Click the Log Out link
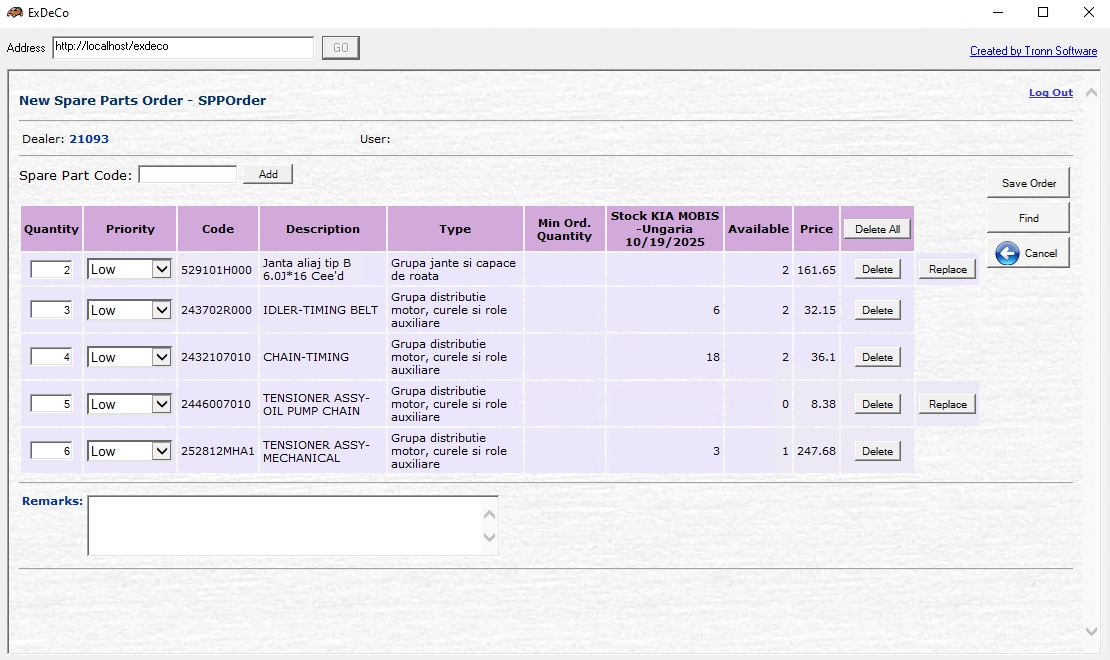The image size is (1110, 660). coord(1050,93)
